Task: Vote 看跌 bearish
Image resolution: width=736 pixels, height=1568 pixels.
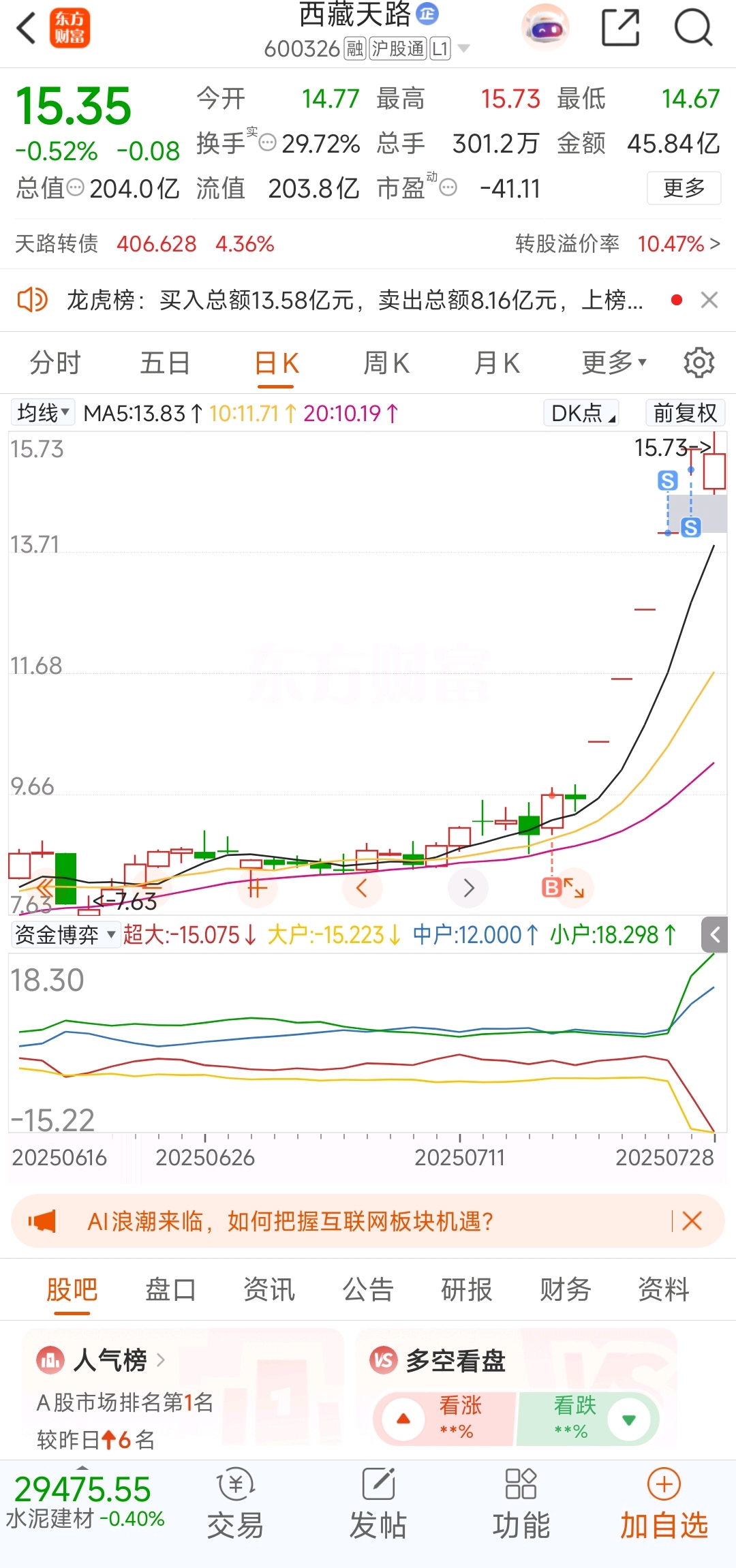Action: pyautogui.click(x=587, y=1419)
